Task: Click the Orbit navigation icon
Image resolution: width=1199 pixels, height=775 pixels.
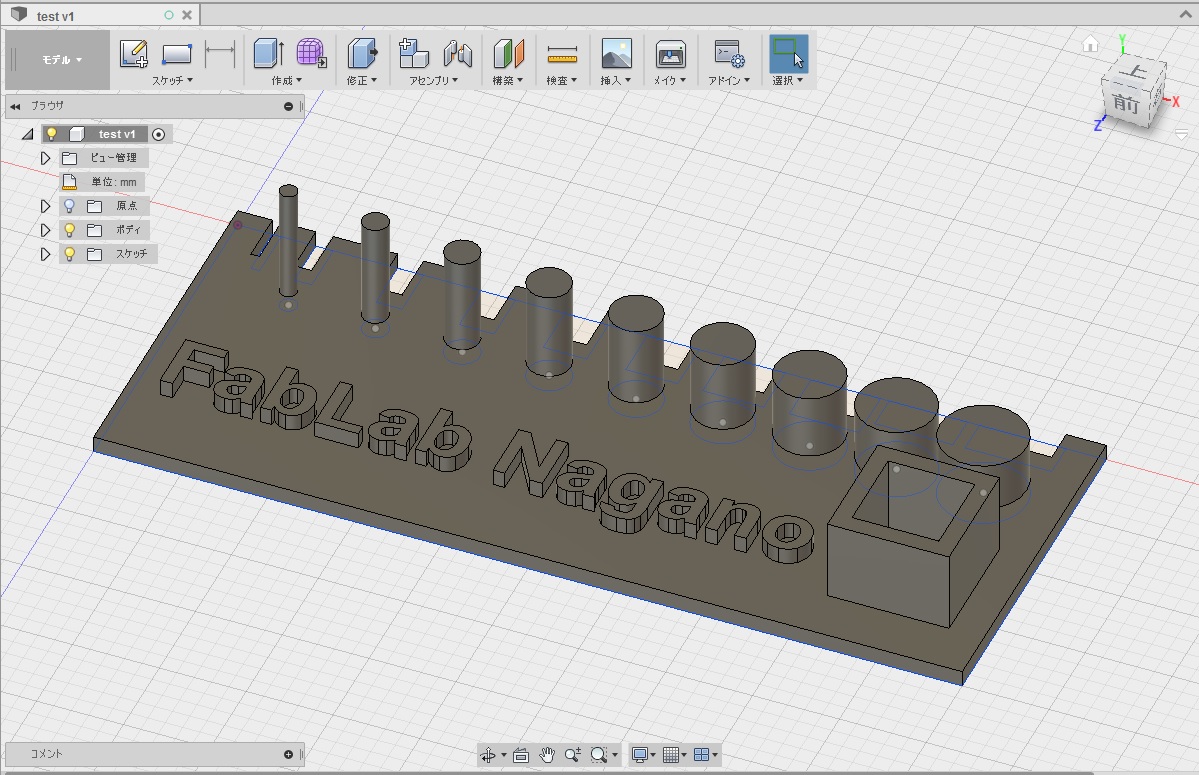Action: point(488,755)
